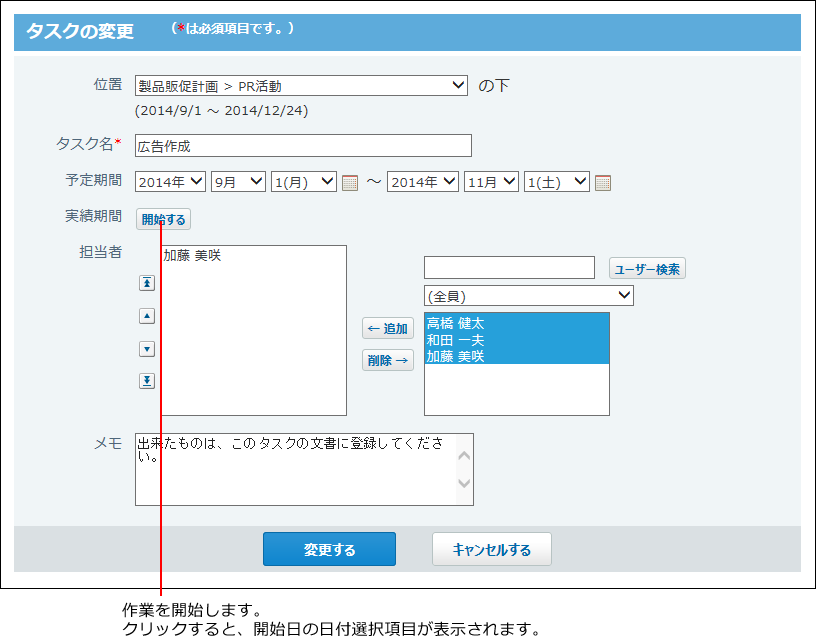Move selected assignee down one position
The image size is (816, 642).
(x=147, y=349)
